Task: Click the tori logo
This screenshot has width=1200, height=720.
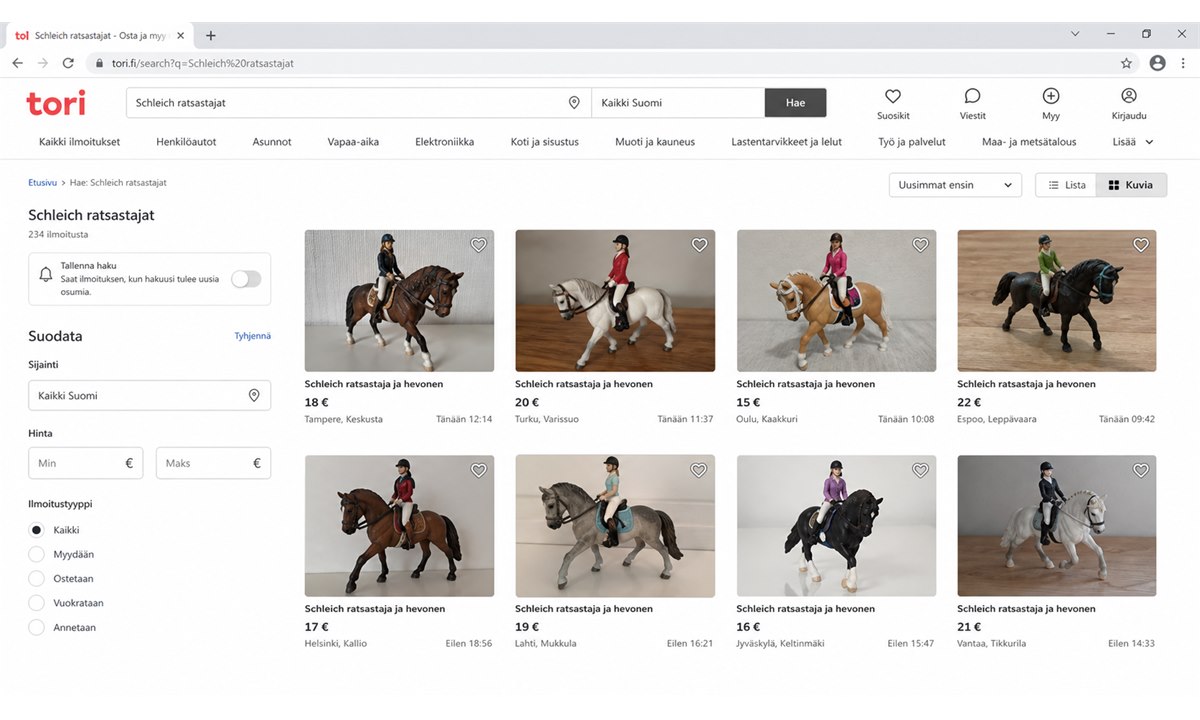Action: click(56, 103)
